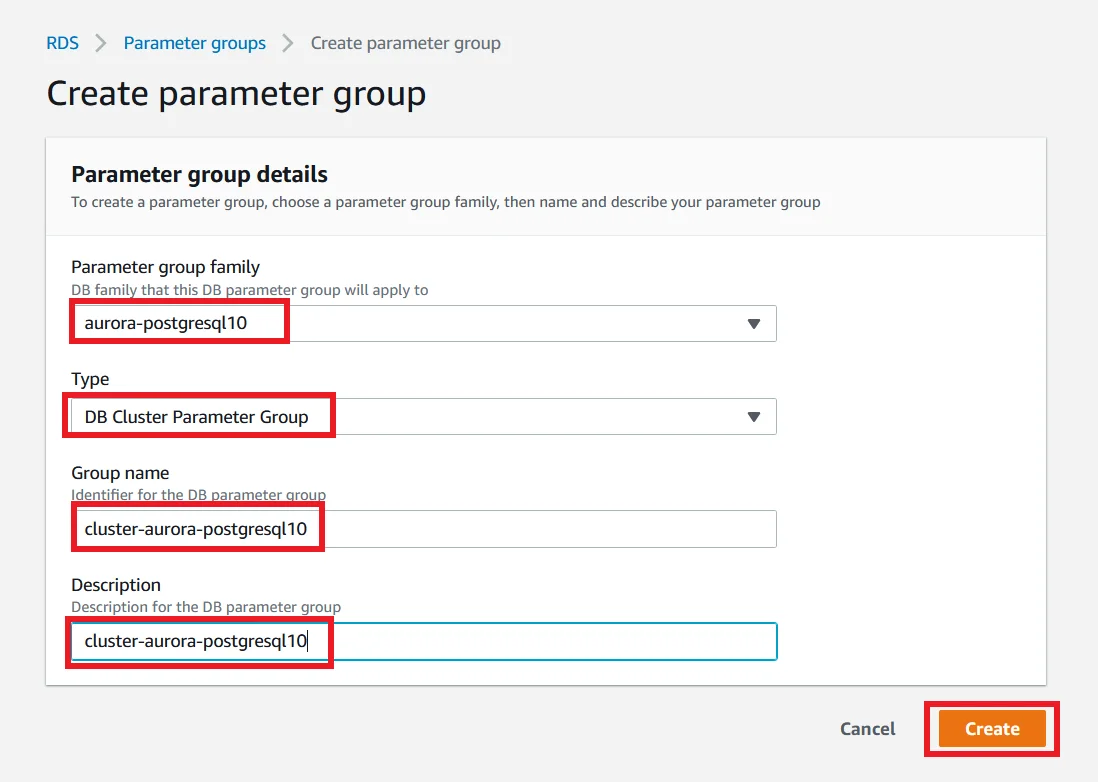This screenshot has height=782, width=1098.
Task: Click 'Description for the DB parameter group' hint
Action: [206, 607]
